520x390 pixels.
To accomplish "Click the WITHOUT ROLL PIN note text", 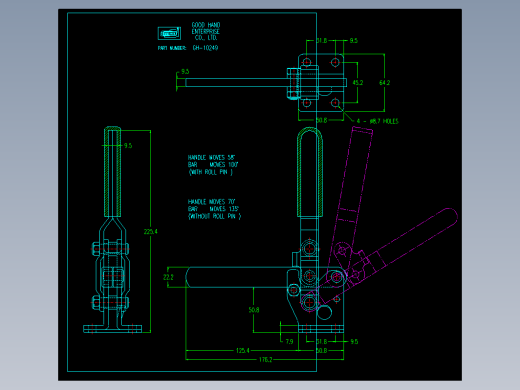I will tap(214, 216).
